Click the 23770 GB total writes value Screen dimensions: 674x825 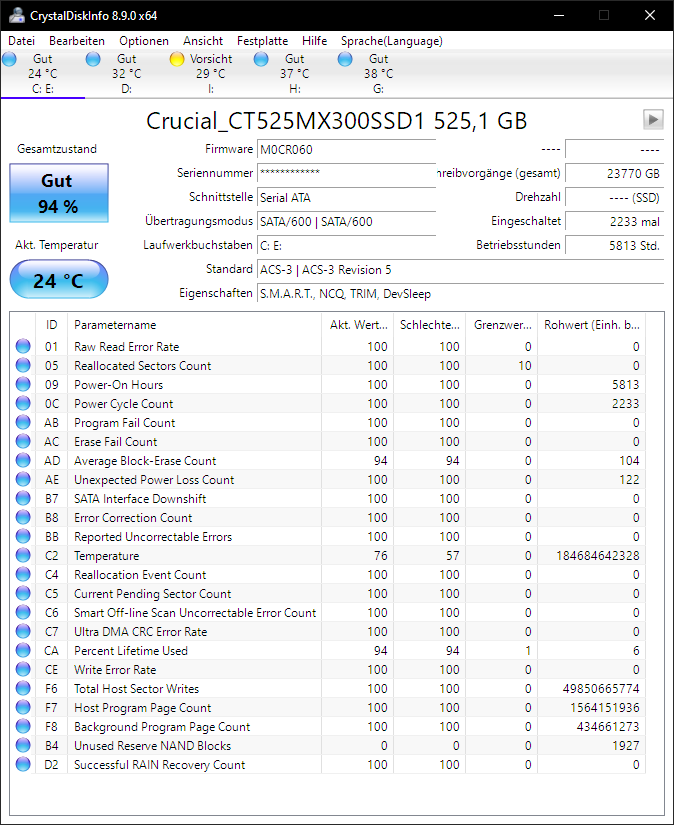click(x=615, y=173)
